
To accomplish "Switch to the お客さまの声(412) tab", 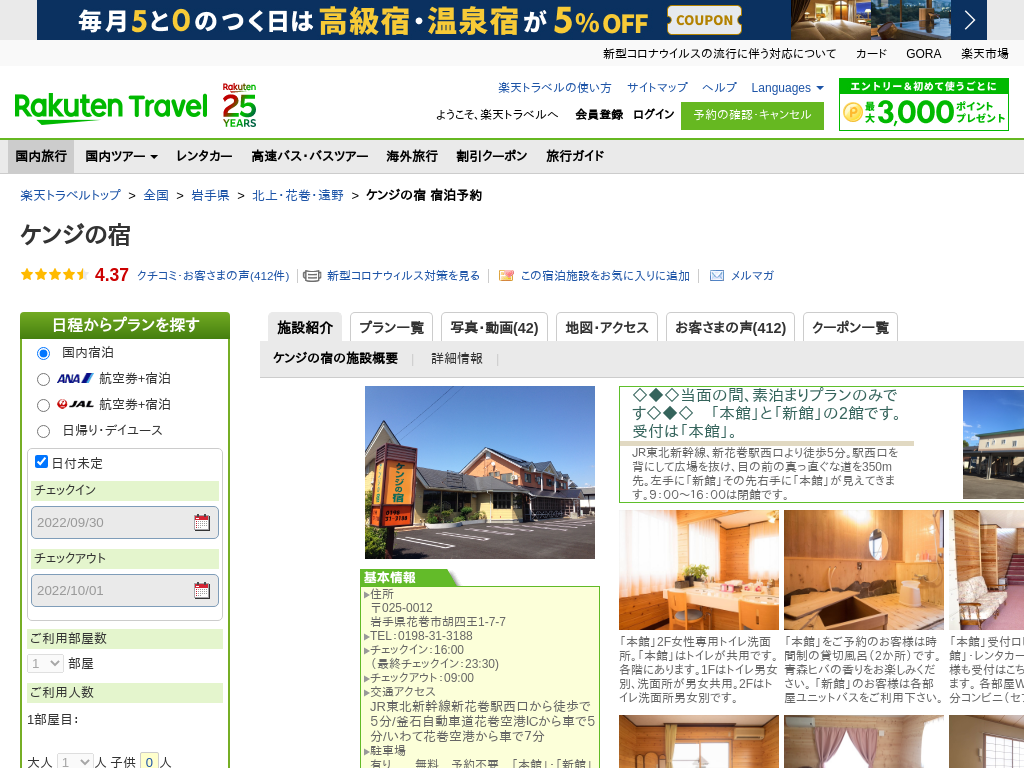I will click(730, 327).
